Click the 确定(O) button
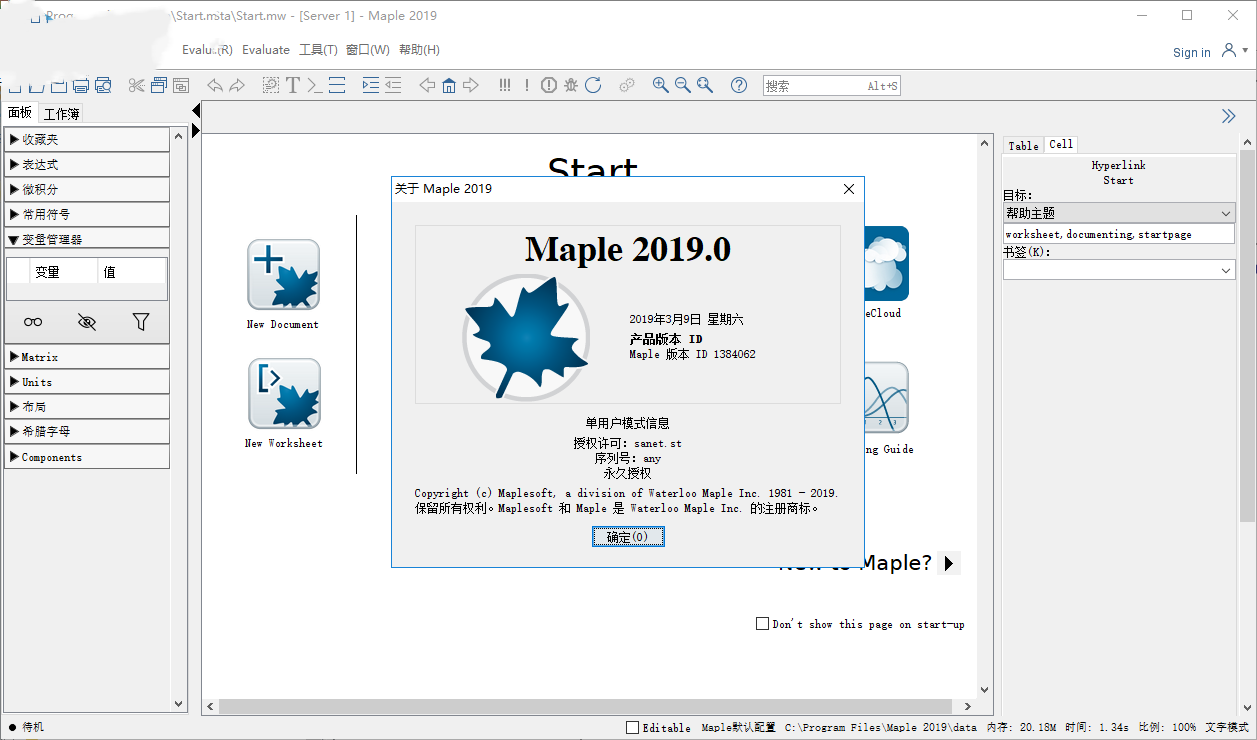The image size is (1257, 740). (628, 537)
